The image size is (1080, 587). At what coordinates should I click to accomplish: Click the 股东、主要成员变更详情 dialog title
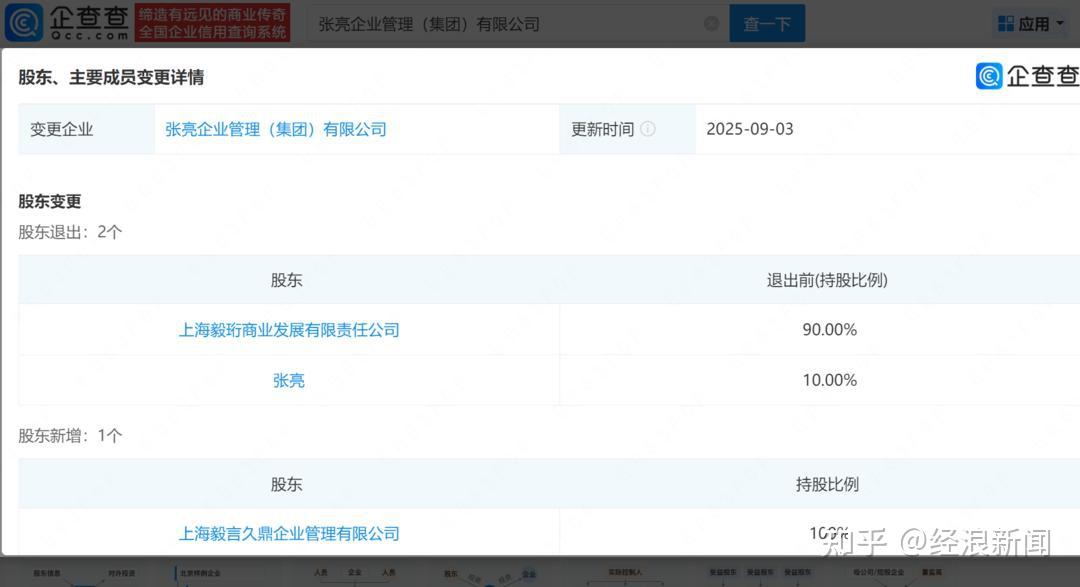111,77
